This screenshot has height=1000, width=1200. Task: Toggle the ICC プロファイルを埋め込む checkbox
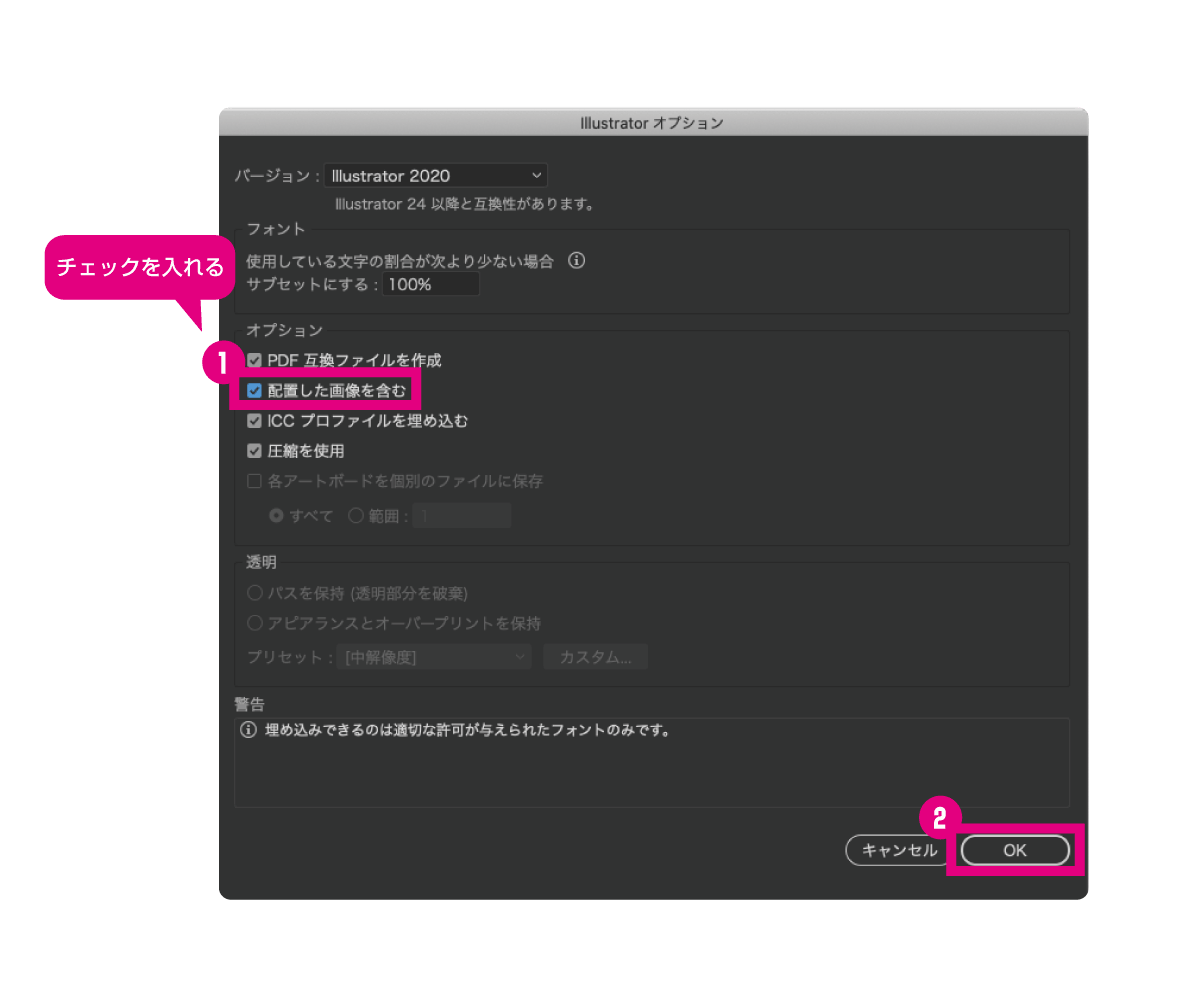[254, 421]
